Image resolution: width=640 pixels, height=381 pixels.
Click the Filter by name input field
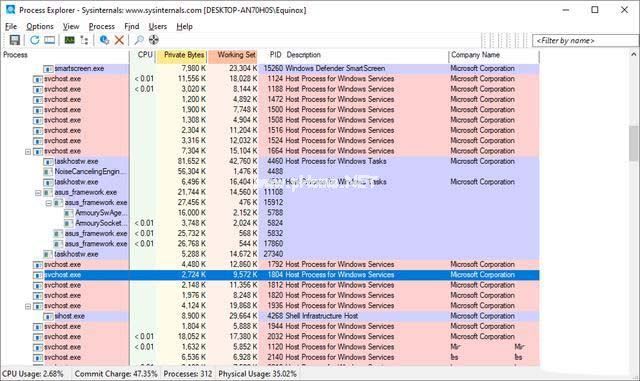[585, 41]
